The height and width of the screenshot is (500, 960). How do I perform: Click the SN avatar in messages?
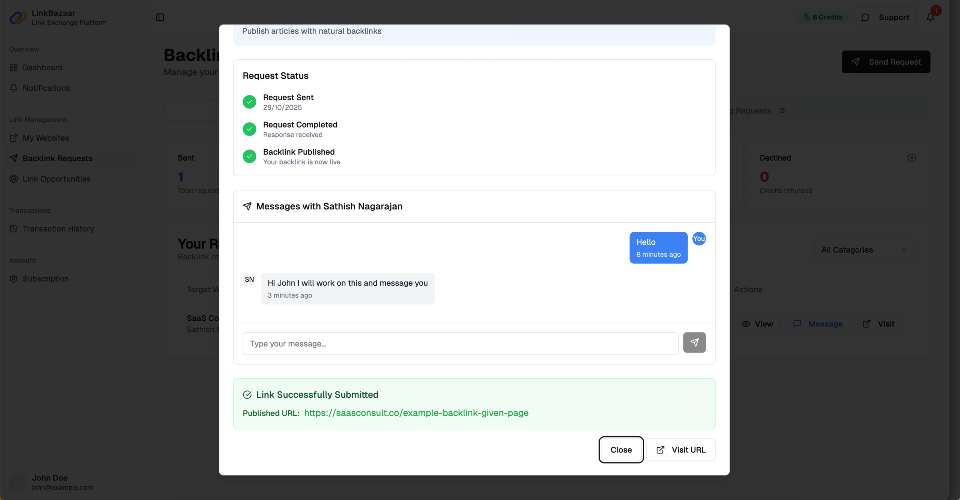(249, 280)
